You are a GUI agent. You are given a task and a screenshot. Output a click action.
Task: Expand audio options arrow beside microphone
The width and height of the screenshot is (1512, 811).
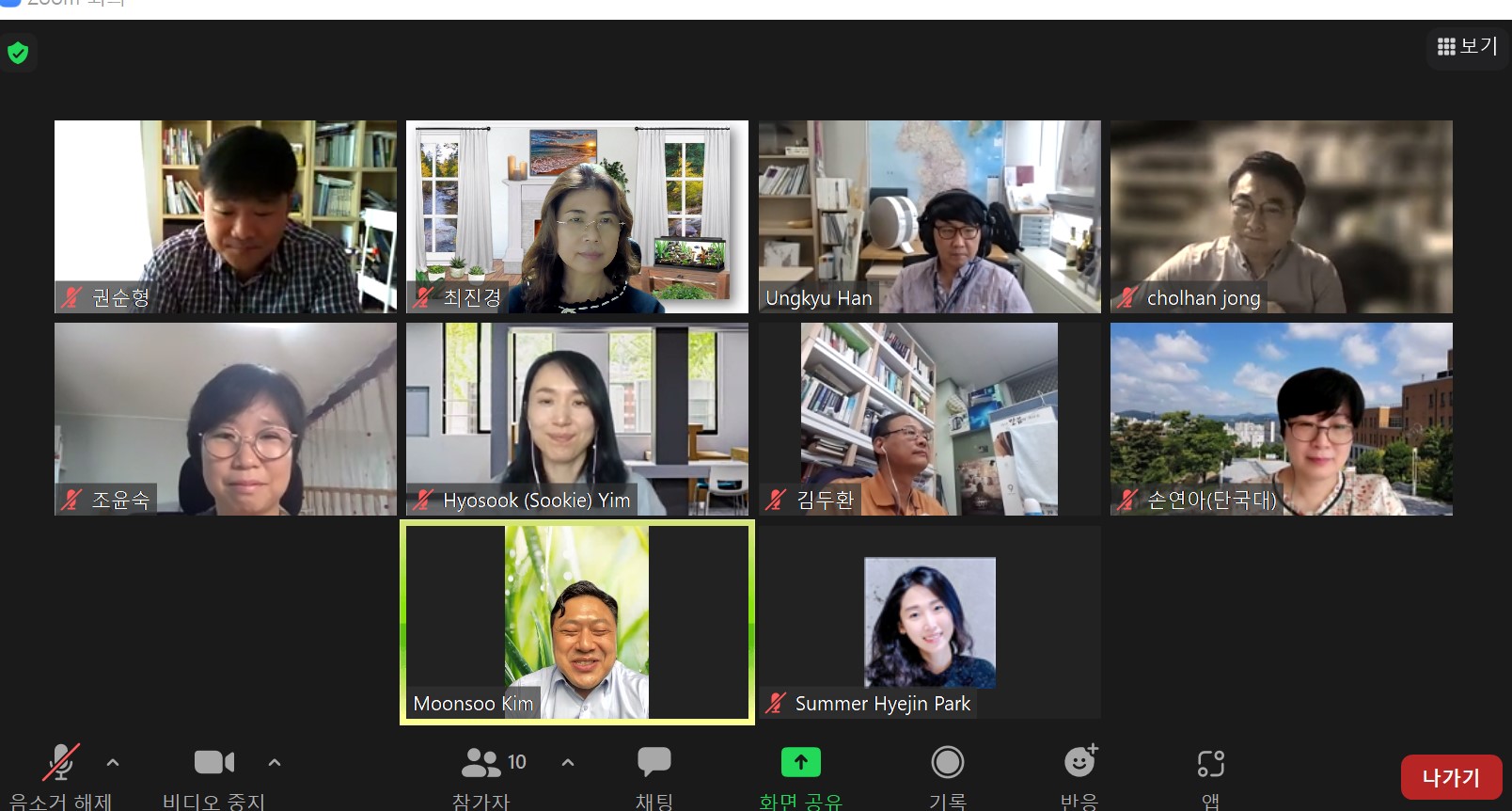[113, 762]
